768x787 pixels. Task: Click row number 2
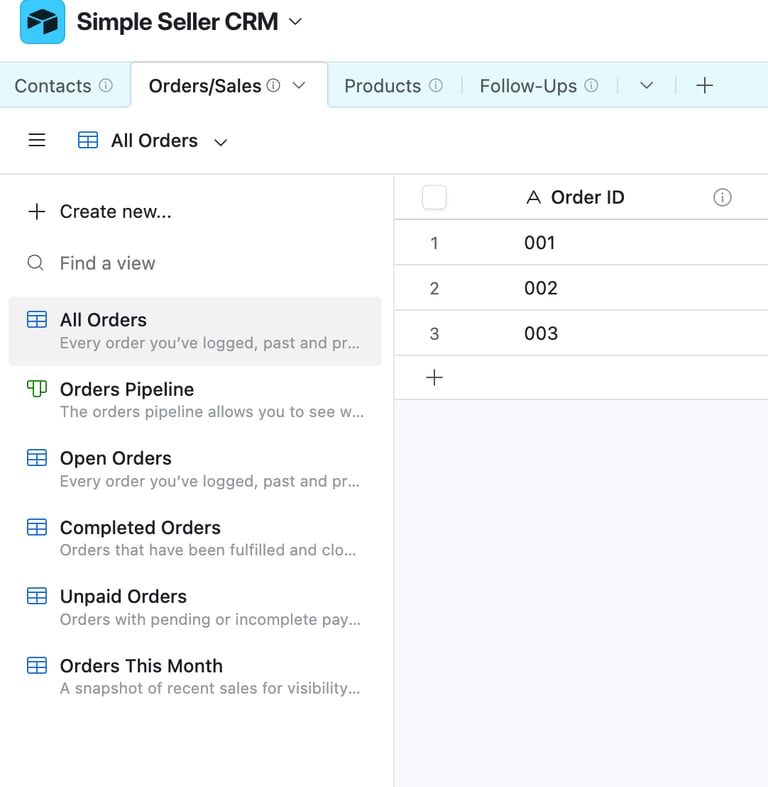point(434,288)
